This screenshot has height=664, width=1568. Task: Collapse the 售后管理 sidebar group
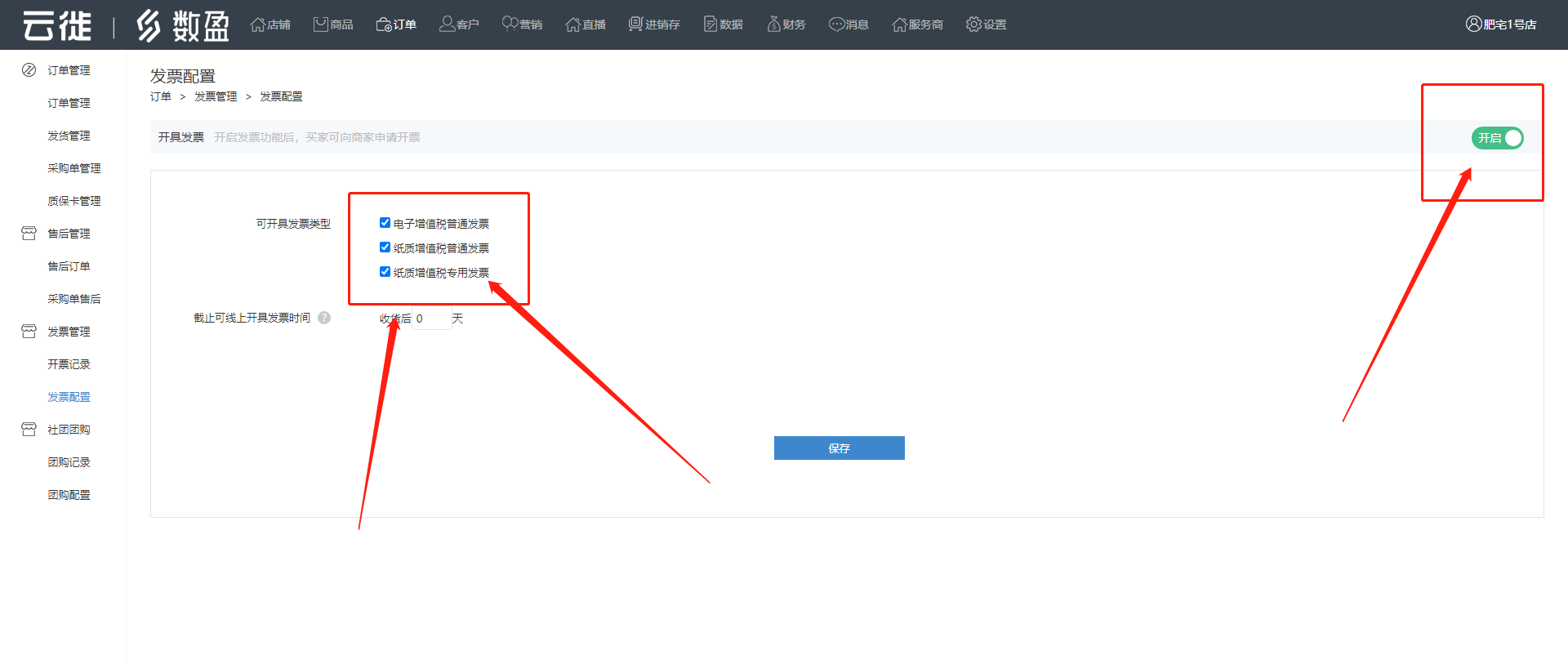[x=69, y=234]
